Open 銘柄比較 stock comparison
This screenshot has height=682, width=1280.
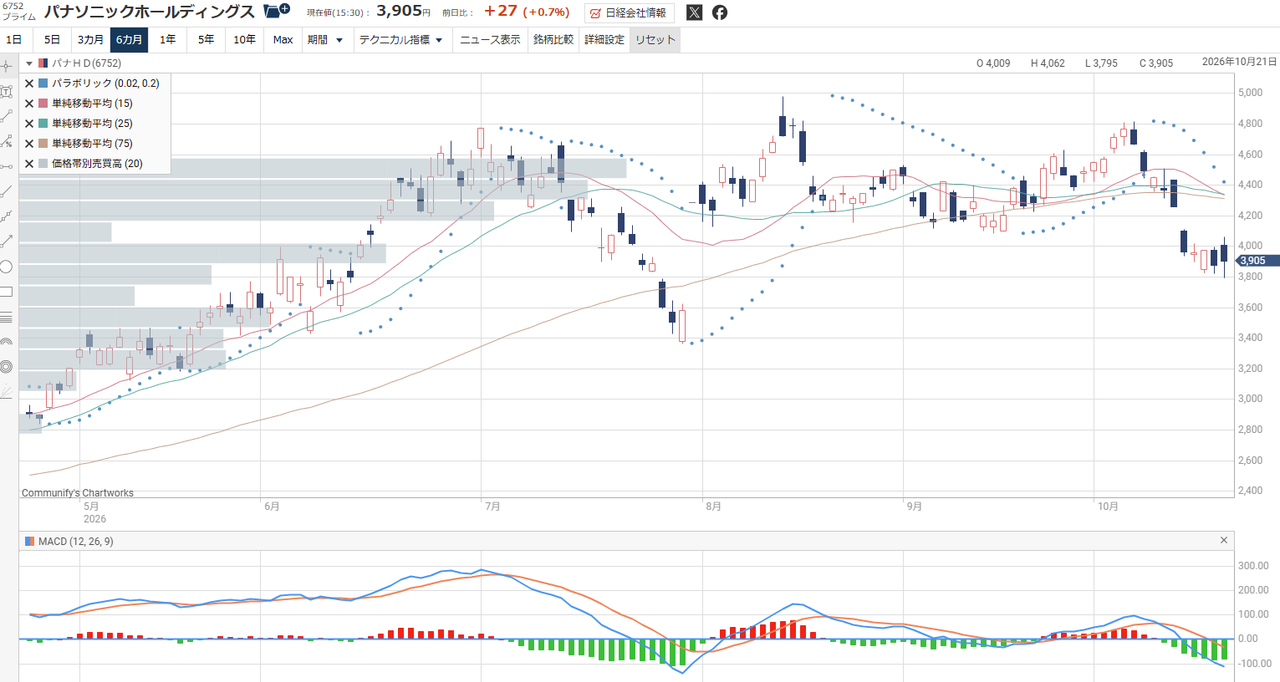point(553,40)
